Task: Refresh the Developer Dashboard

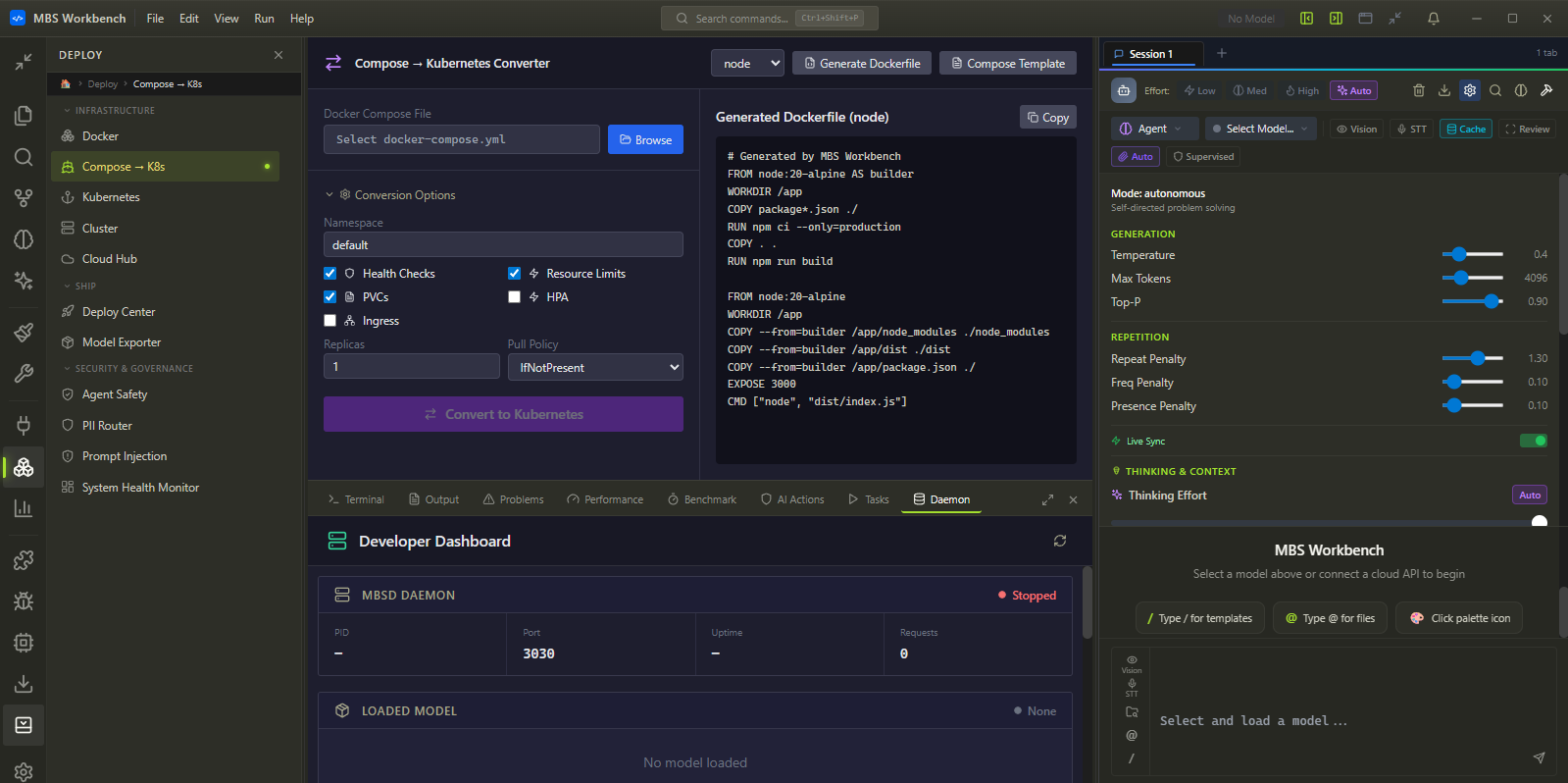Action: click(1059, 541)
